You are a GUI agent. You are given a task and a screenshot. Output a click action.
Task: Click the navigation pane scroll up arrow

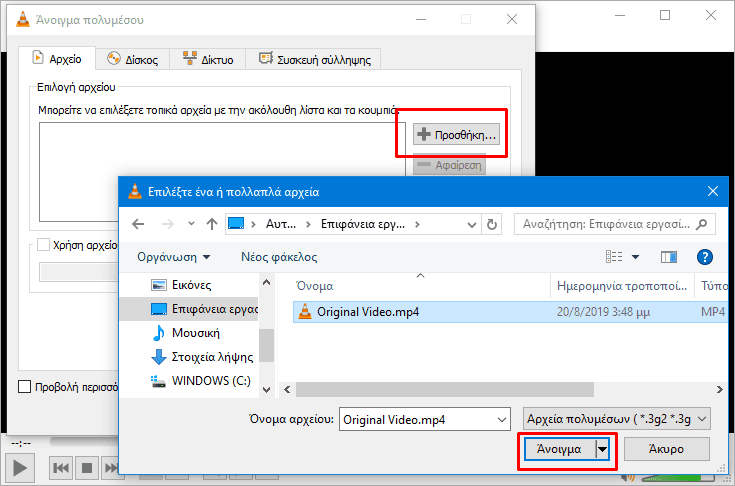click(x=266, y=282)
